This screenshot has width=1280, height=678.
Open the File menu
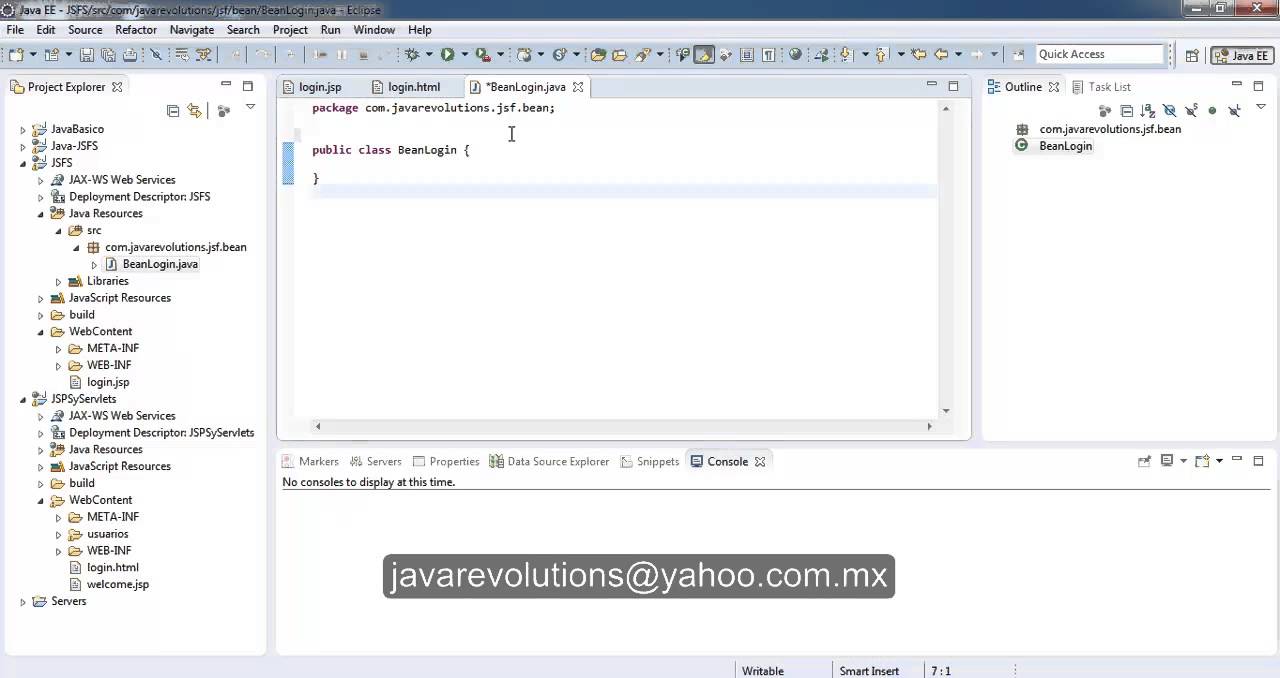(15, 30)
